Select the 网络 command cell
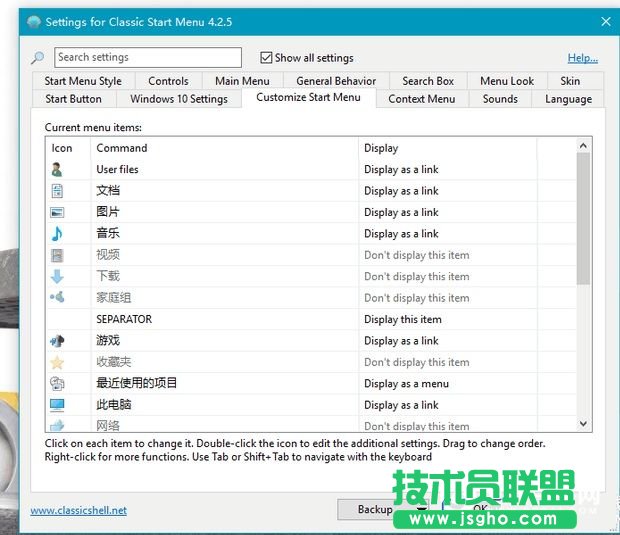The width and height of the screenshot is (620, 535). click(225, 425)
